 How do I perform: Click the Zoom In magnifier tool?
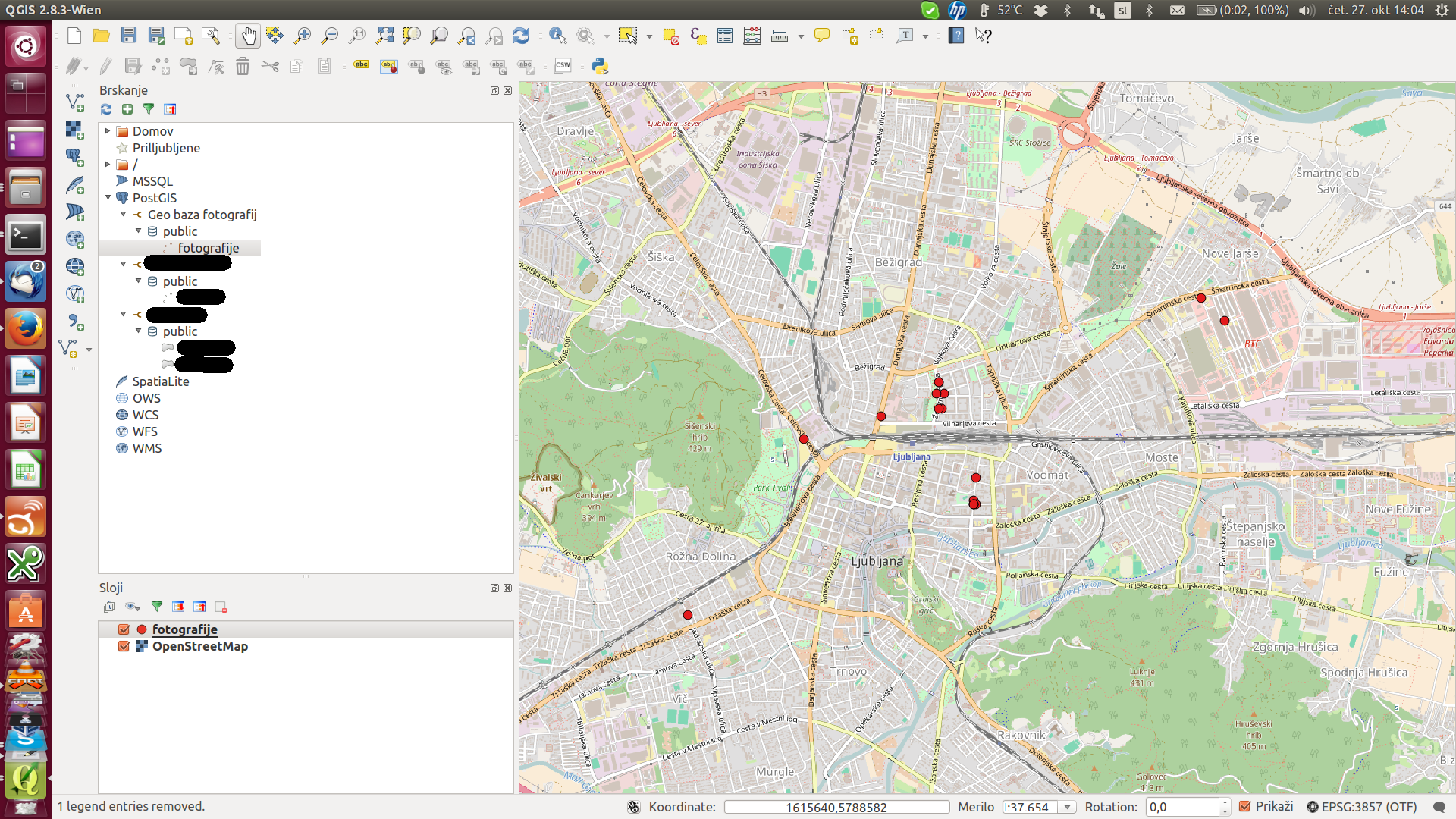[x=303, y=36]
